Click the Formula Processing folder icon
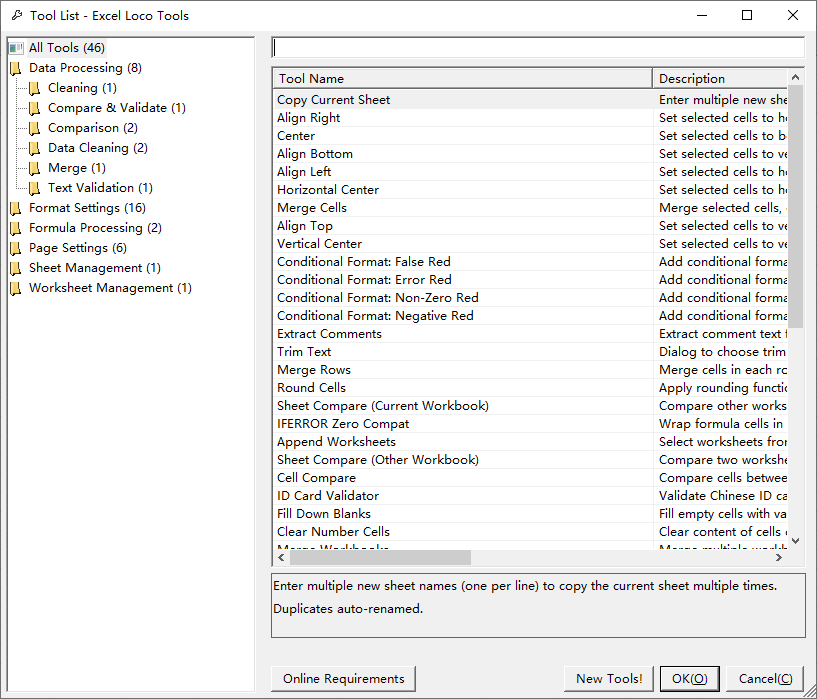 pyautogui.click(x=16, y=228)
